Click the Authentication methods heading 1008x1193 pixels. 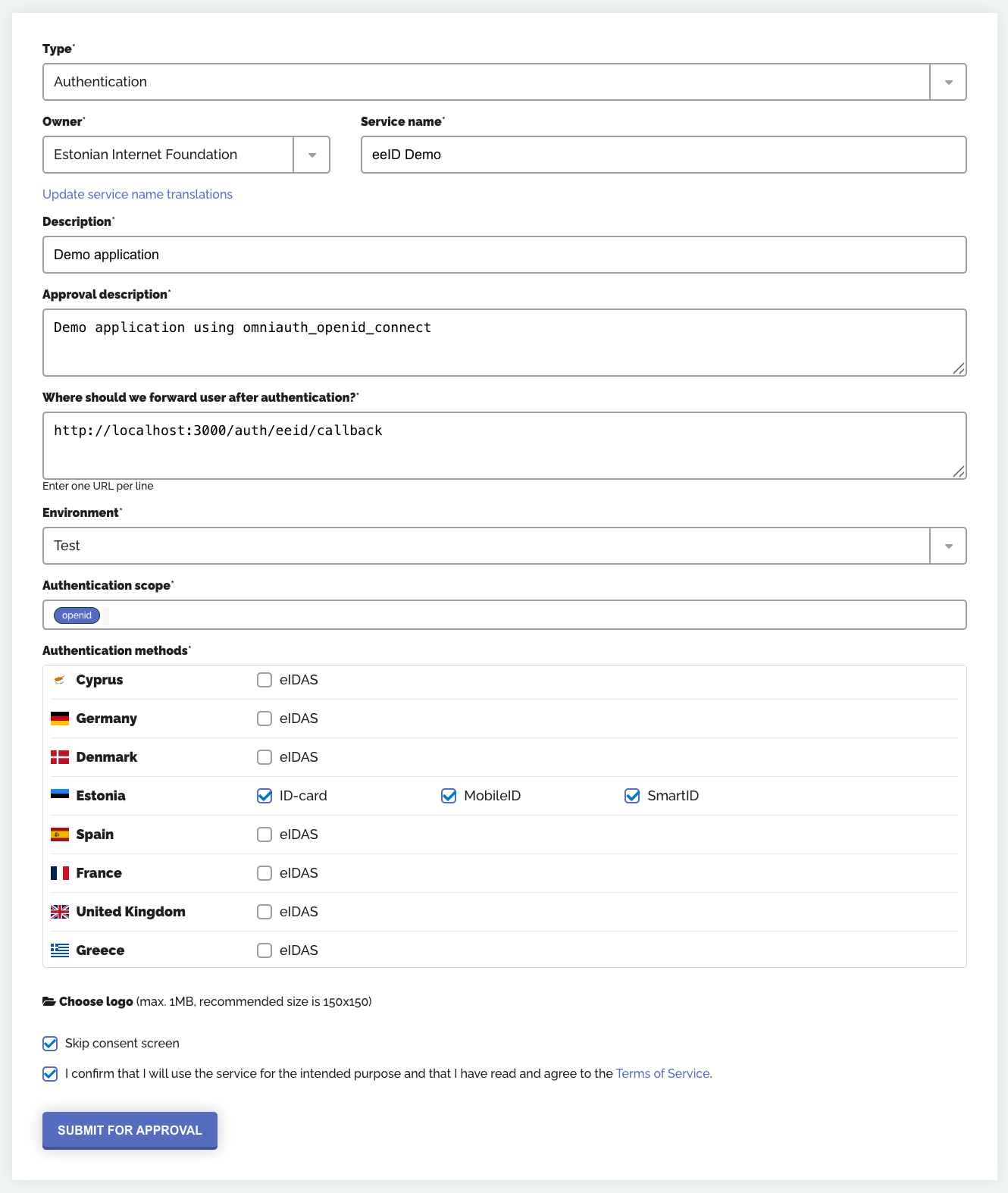115,650
